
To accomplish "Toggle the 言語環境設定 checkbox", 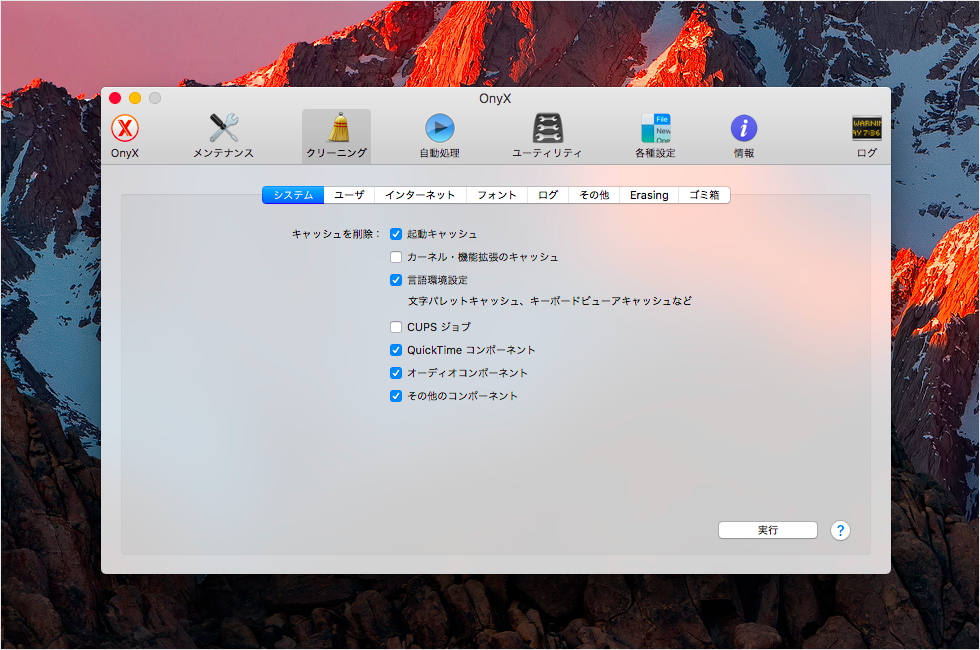I will [x=396, y=280].
